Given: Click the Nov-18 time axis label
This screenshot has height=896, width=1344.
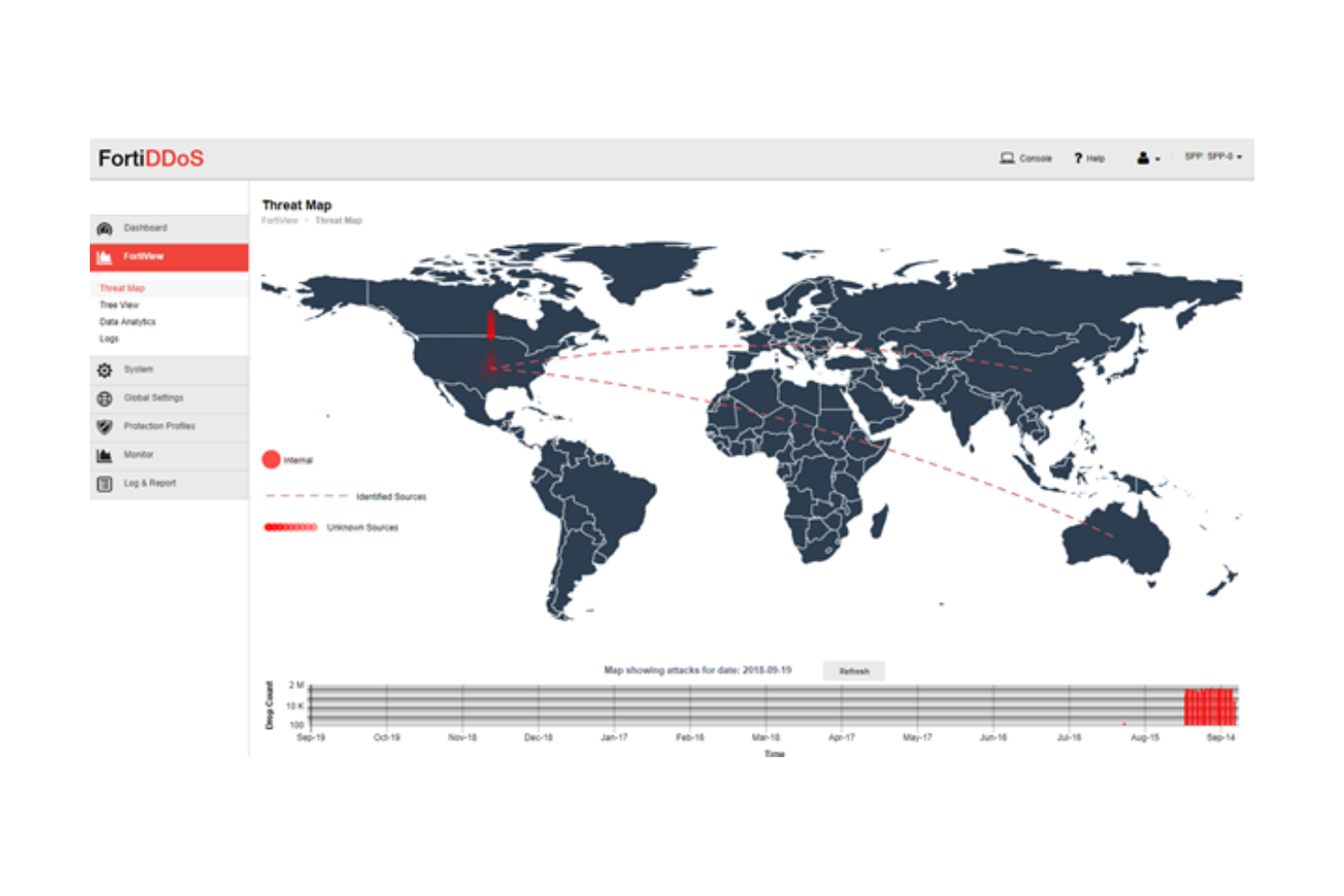Looking at the screenshot, I should point(462,738).
